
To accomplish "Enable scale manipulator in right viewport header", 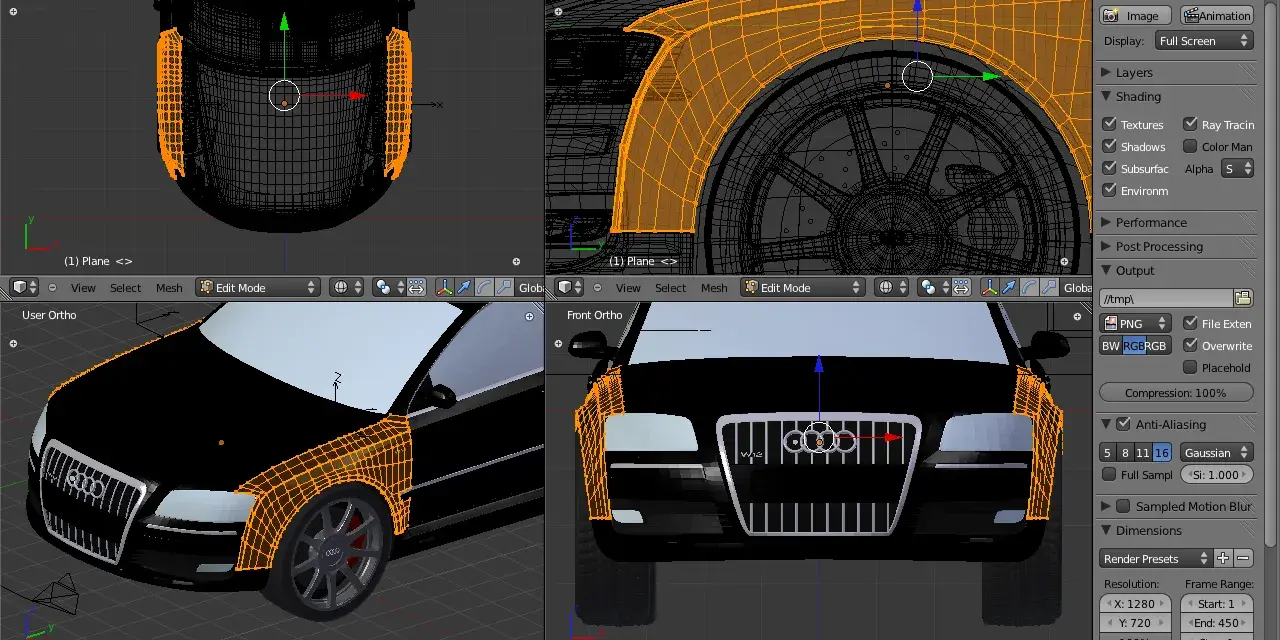I will point(1048,287).
